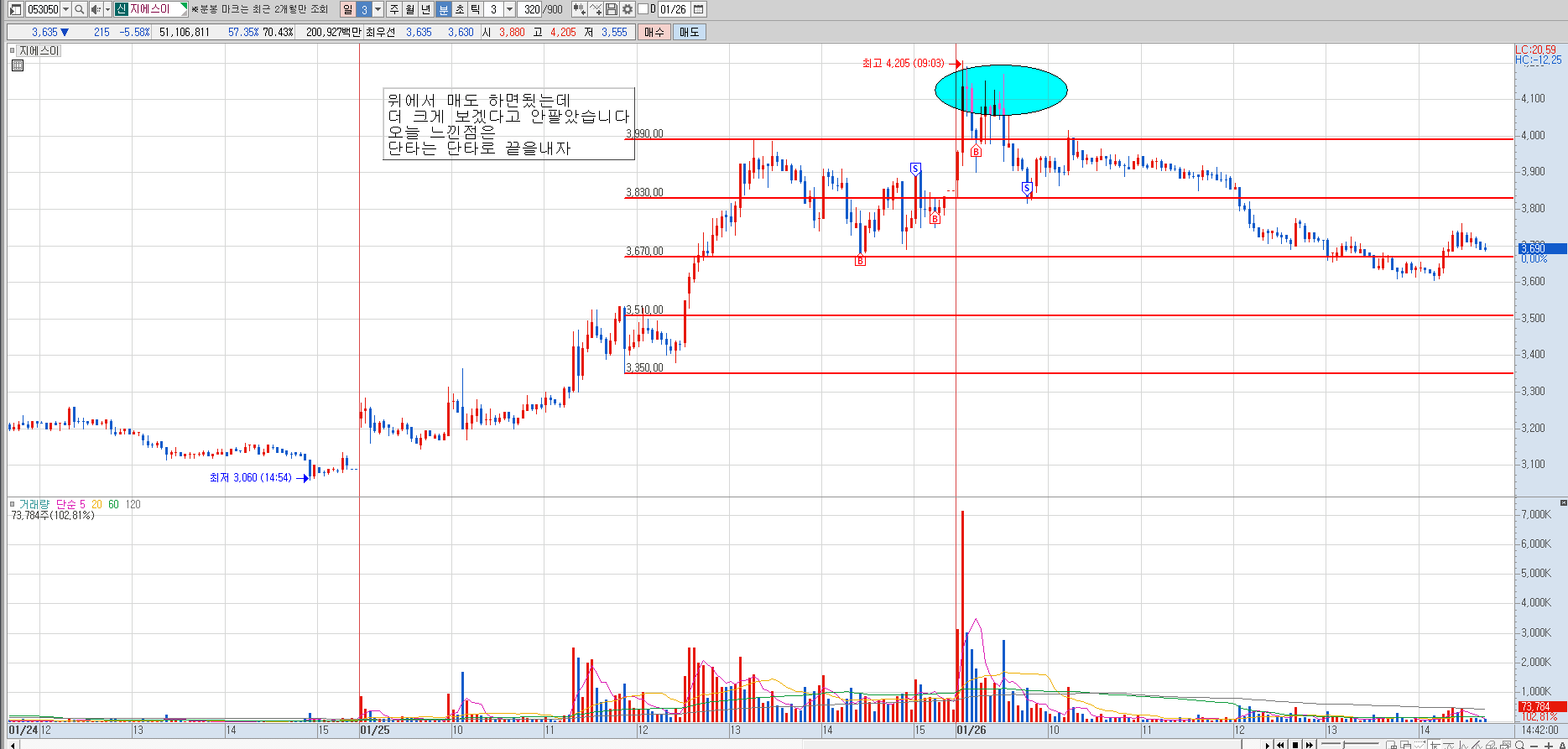Click the fast-forward button in bottom replay controls

[x=1310, y=745]
